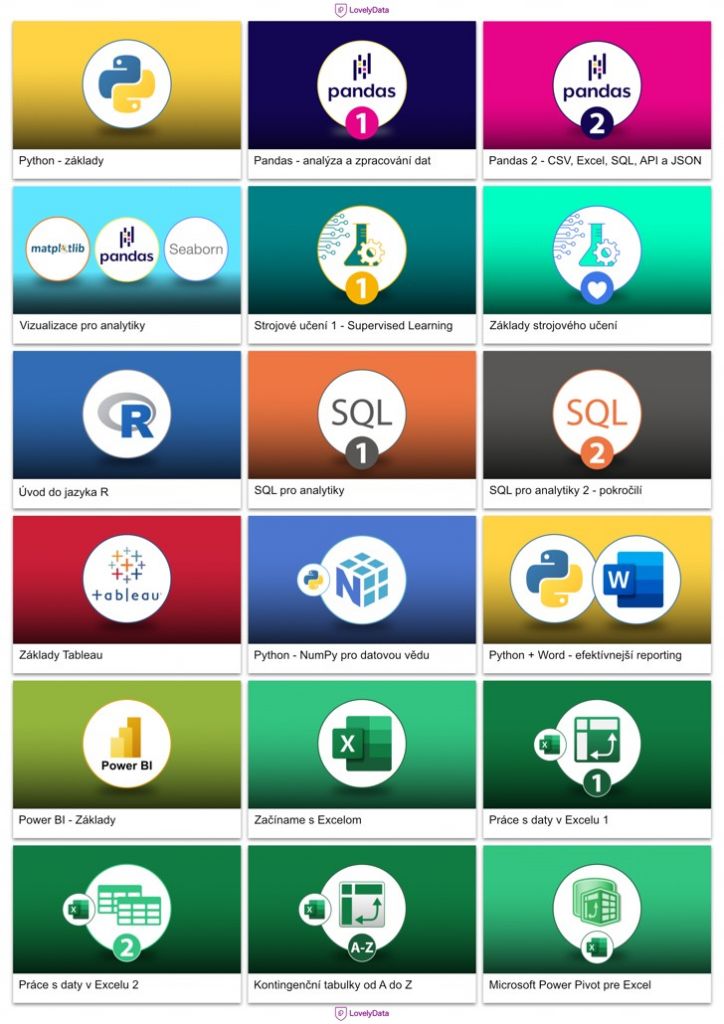The image size is (724, 1024).
Task: Select the Strojové učení 1 course thumbnail
Action: point(362,250)
